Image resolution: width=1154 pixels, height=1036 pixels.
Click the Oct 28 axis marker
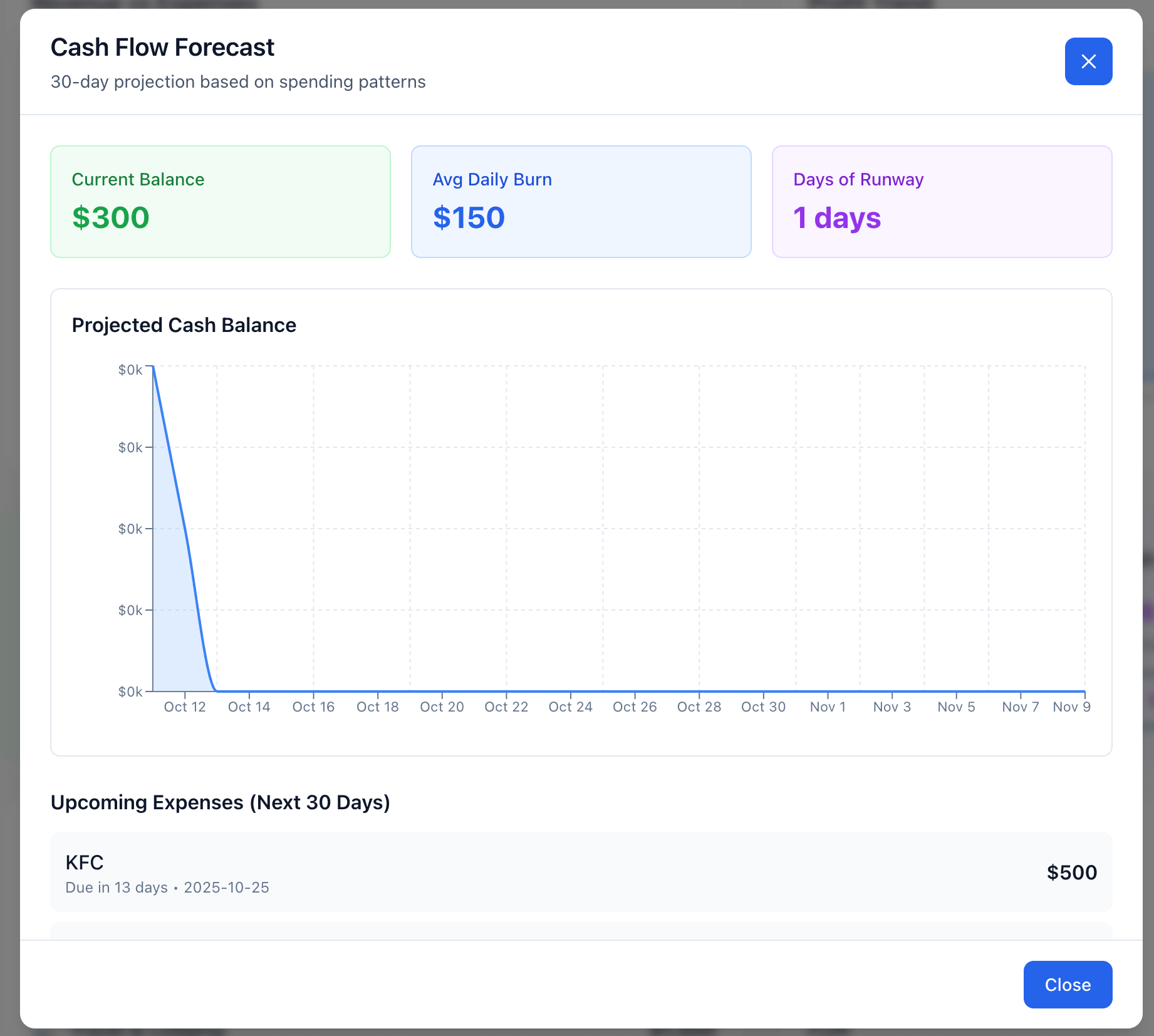(699, 707)
